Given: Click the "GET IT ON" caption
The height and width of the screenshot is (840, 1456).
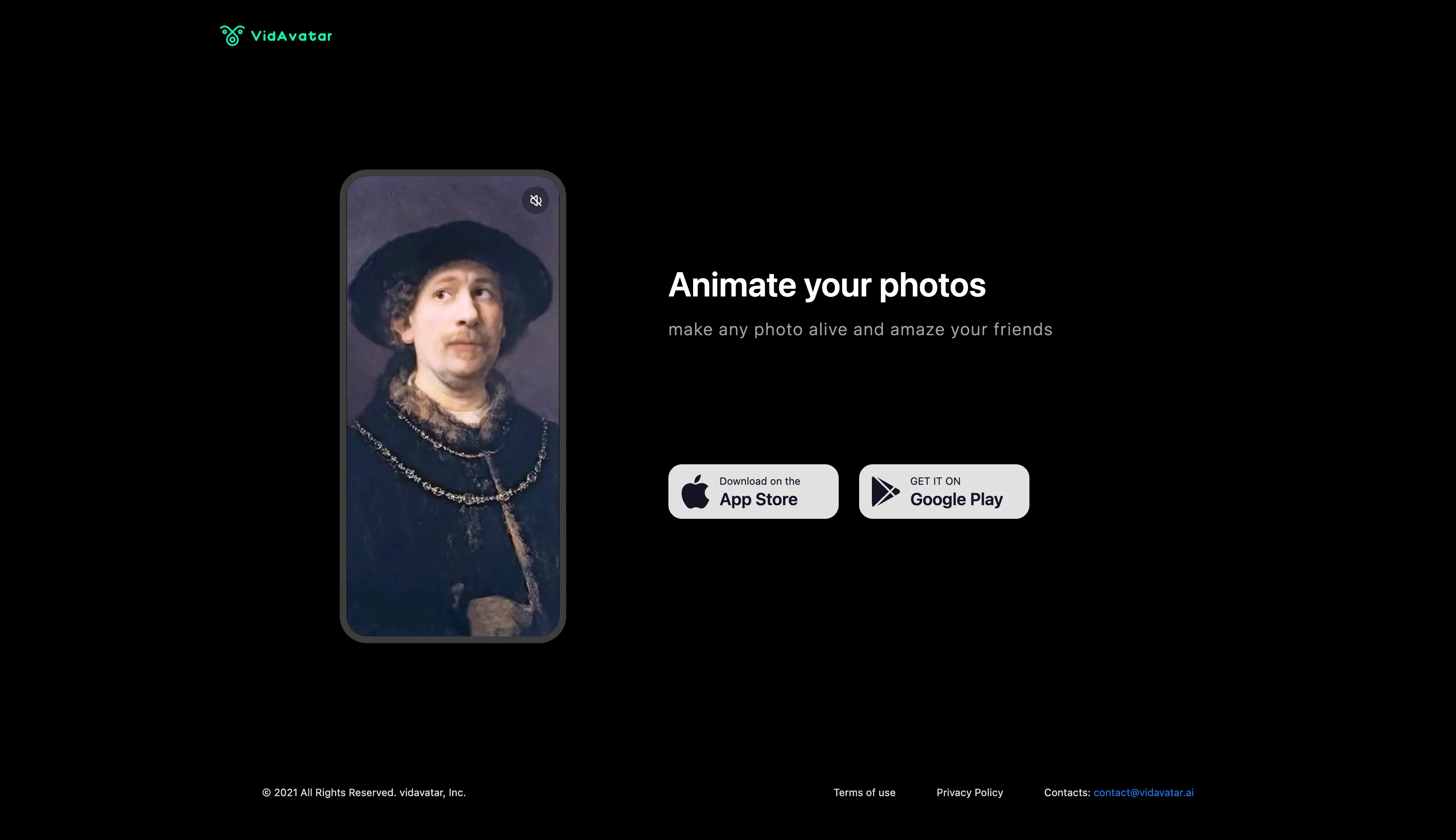Looking at the screenshot, I should click(935, 481).
